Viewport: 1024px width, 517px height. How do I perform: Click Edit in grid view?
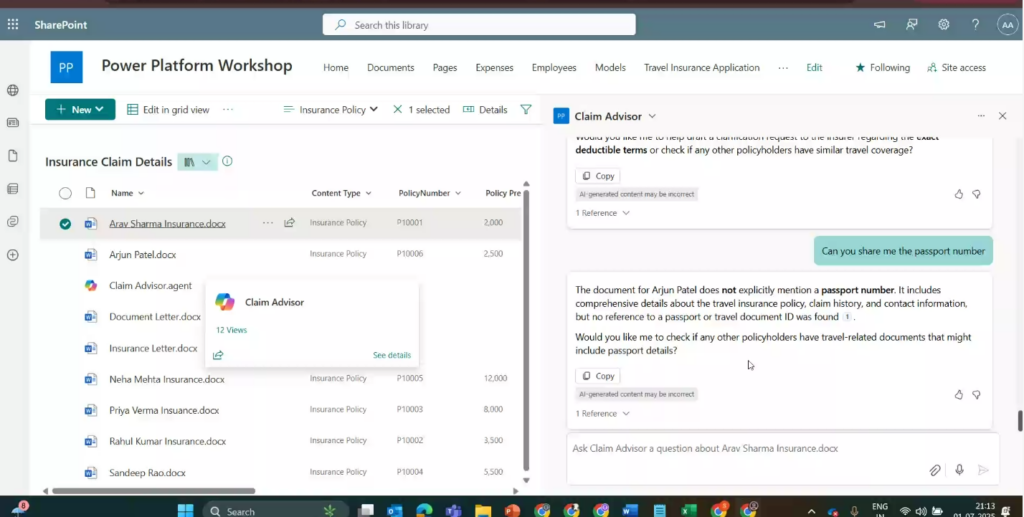click(168, 110)
